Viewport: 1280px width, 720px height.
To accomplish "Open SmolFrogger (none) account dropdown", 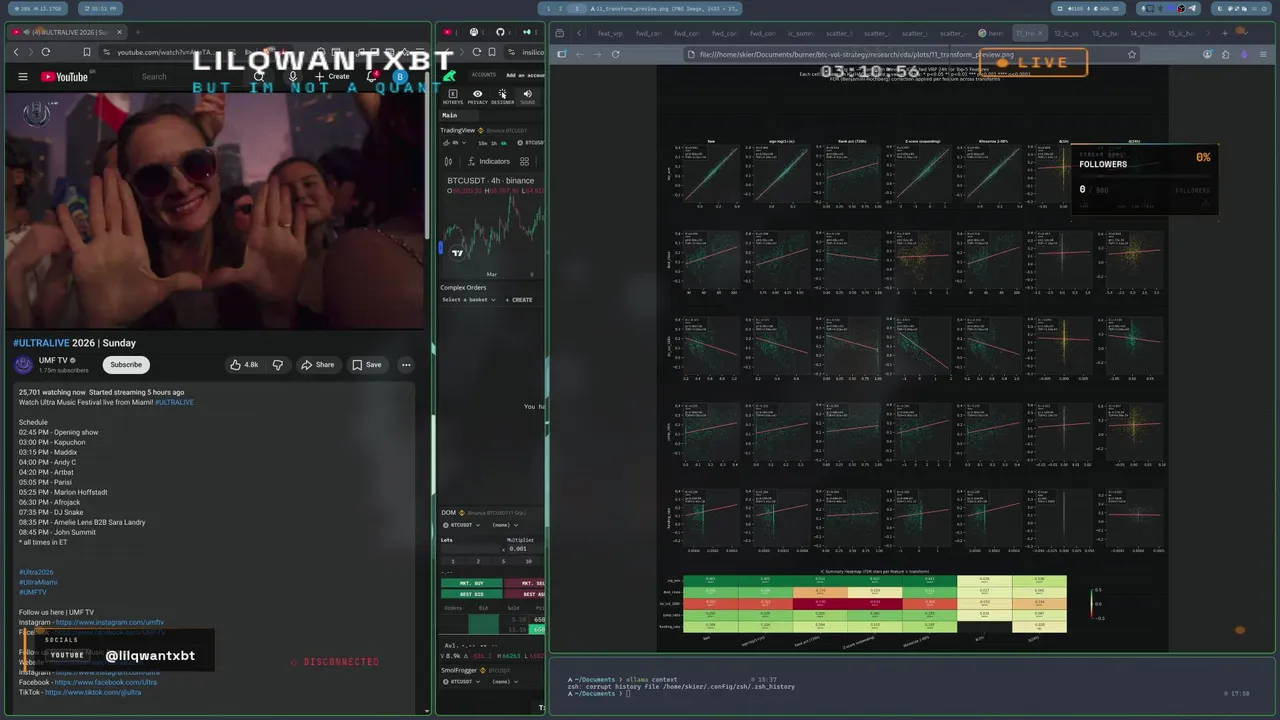I will point(504,681).
